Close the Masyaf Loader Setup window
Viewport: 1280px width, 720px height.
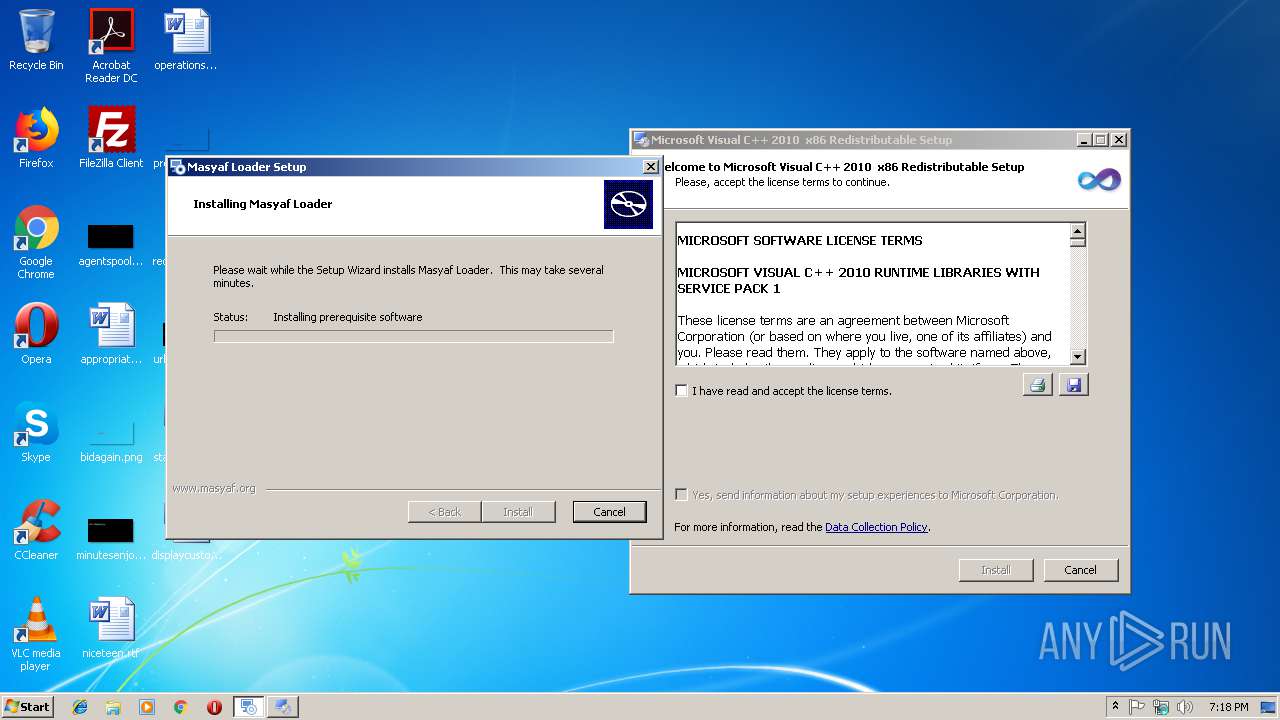click(x=650, y=167)
